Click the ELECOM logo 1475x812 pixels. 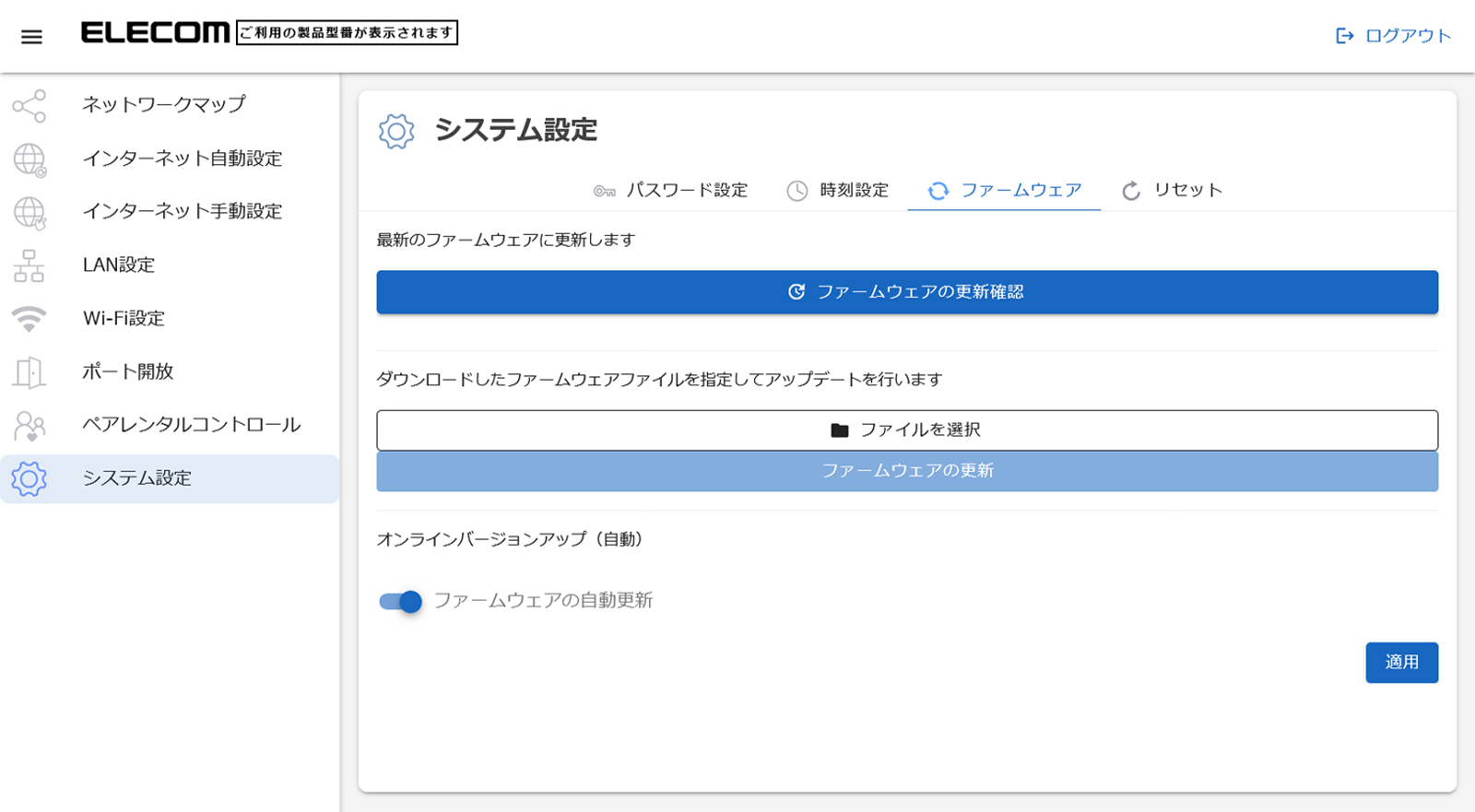pyautogui.click(x=155, y=33)
